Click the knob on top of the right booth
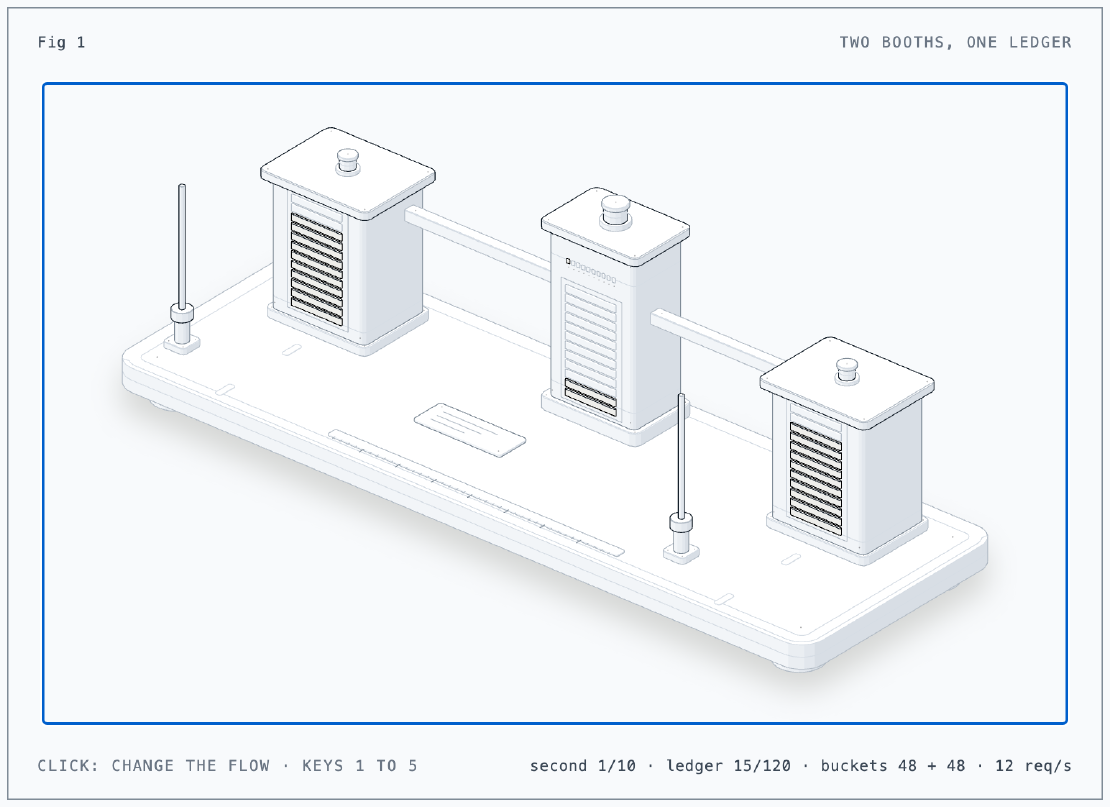The width and height of the screenshot is (1110, 807). pyautogui.click(x=847, y=372)
